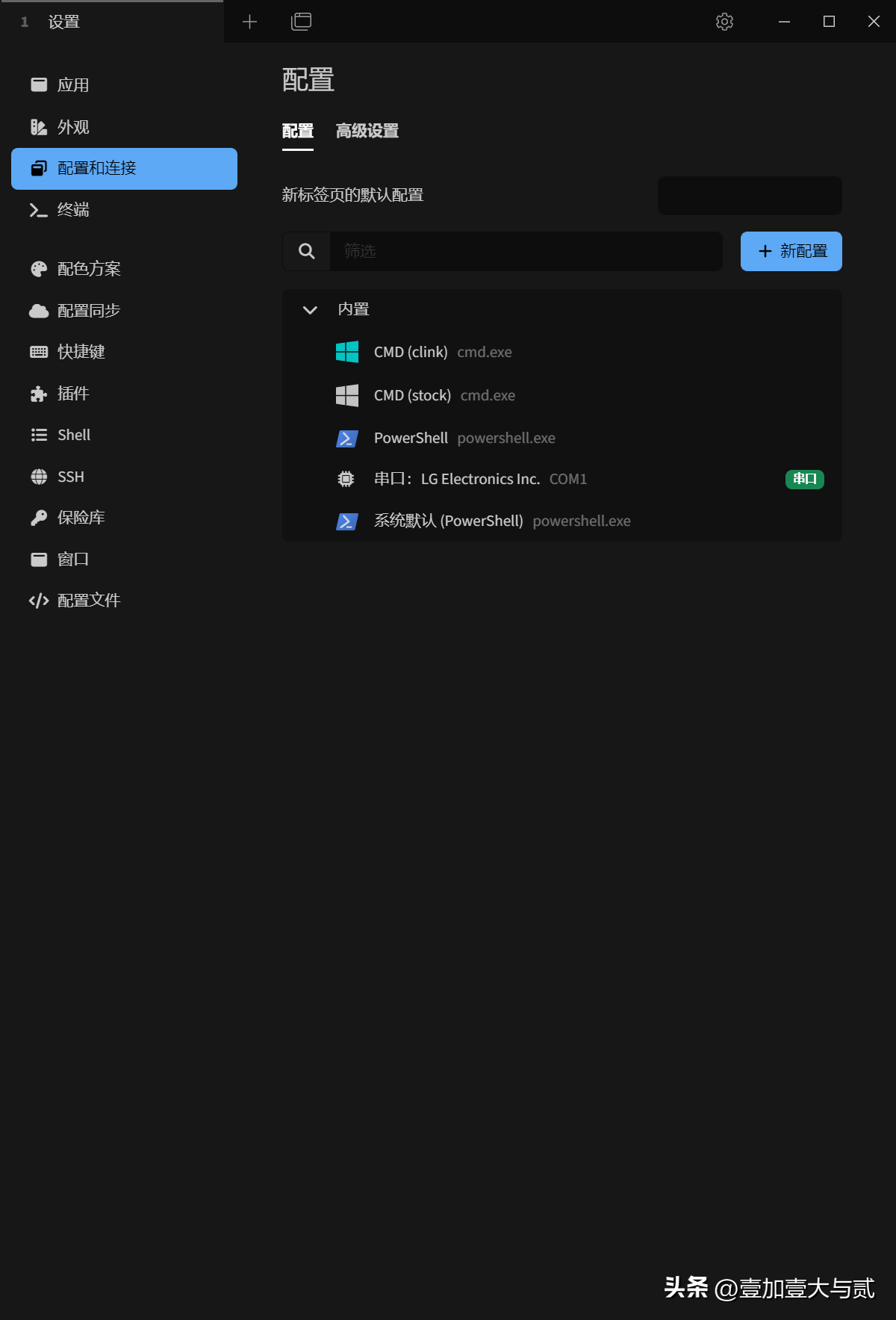This screenshot has height=1320, width=896.
Task: Open the 应用 settings section
Action: pyautogui.click(x=124, y=85)
